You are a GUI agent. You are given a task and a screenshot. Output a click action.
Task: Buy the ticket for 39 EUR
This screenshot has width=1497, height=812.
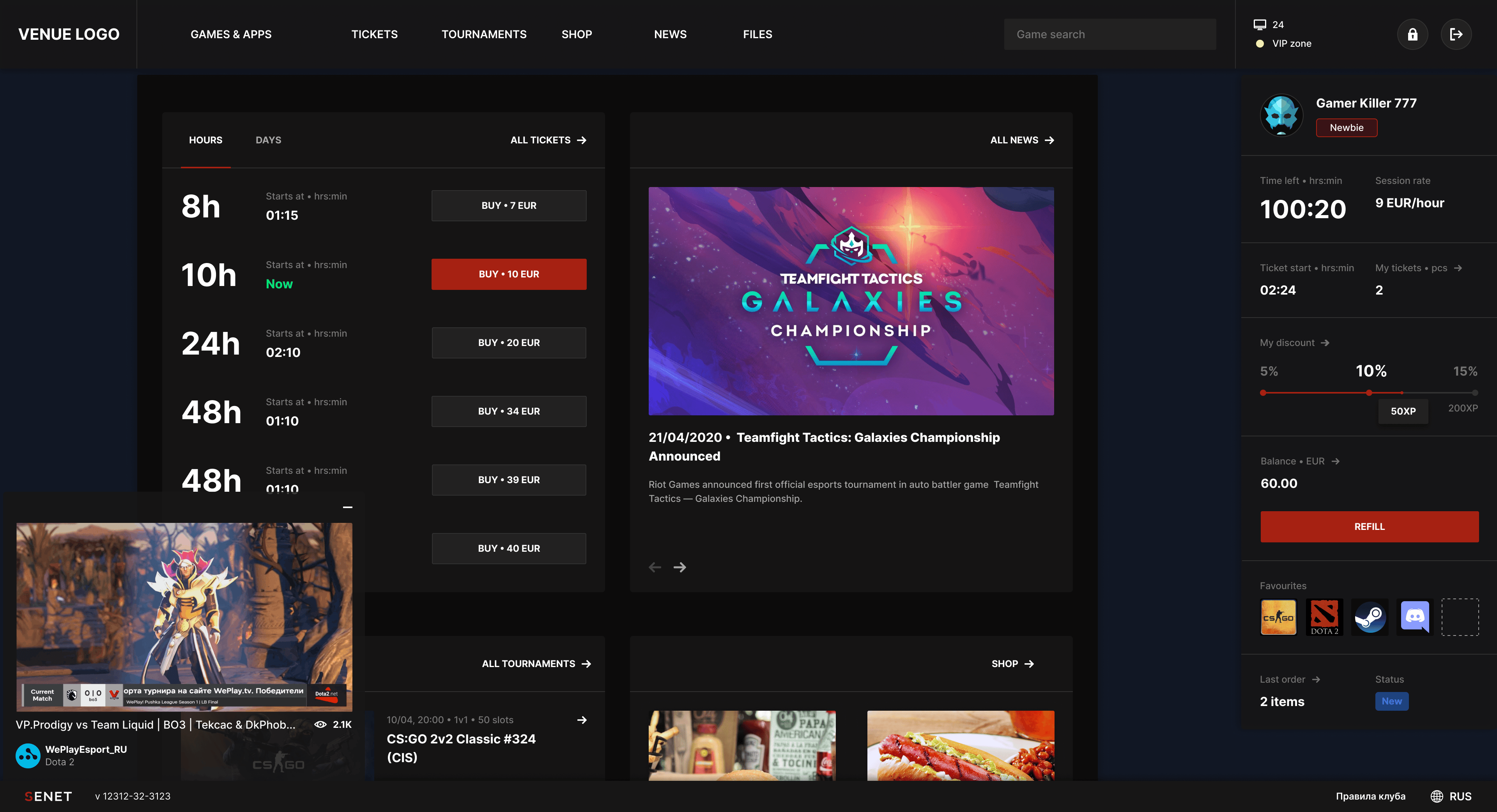click(508, 480)
